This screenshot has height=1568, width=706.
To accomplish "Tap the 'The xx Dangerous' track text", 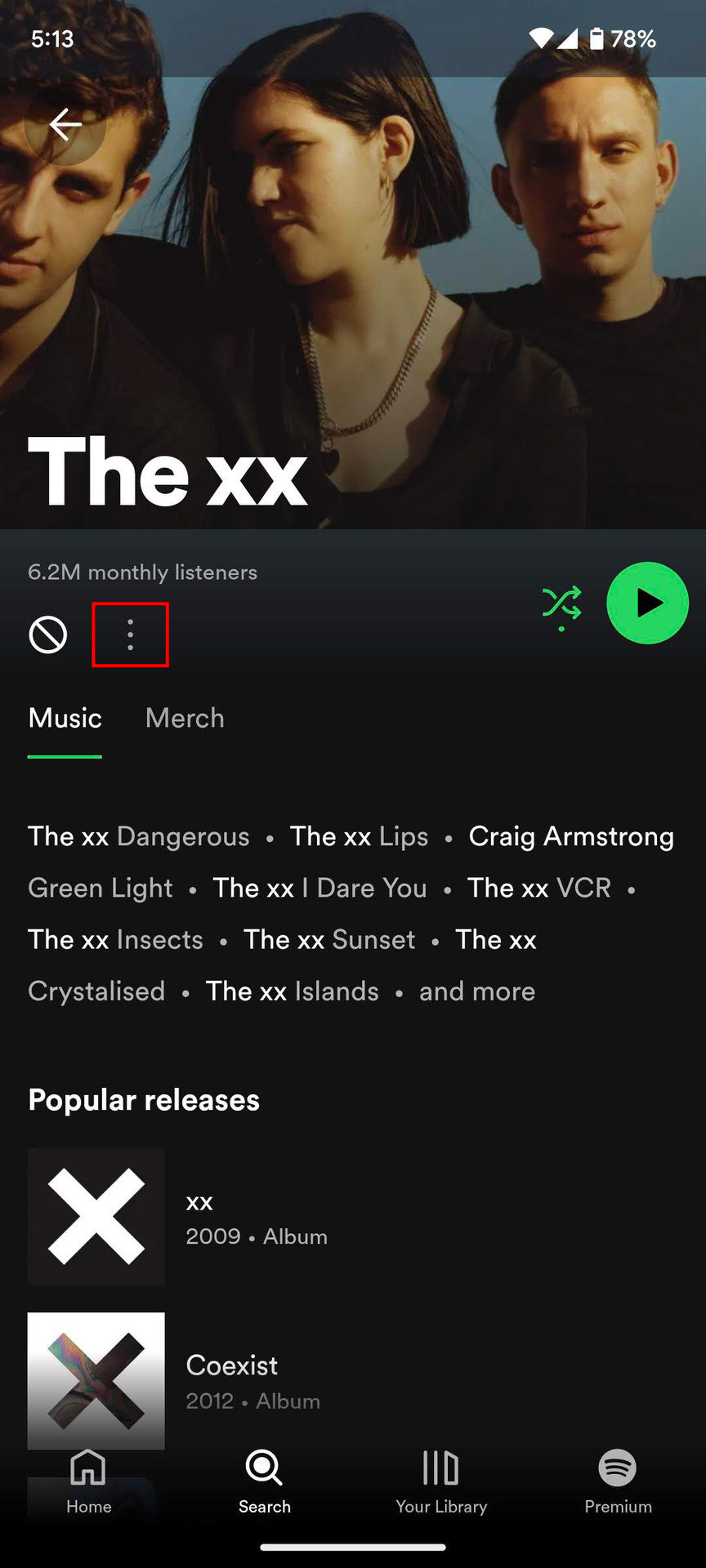I will 139,836.
